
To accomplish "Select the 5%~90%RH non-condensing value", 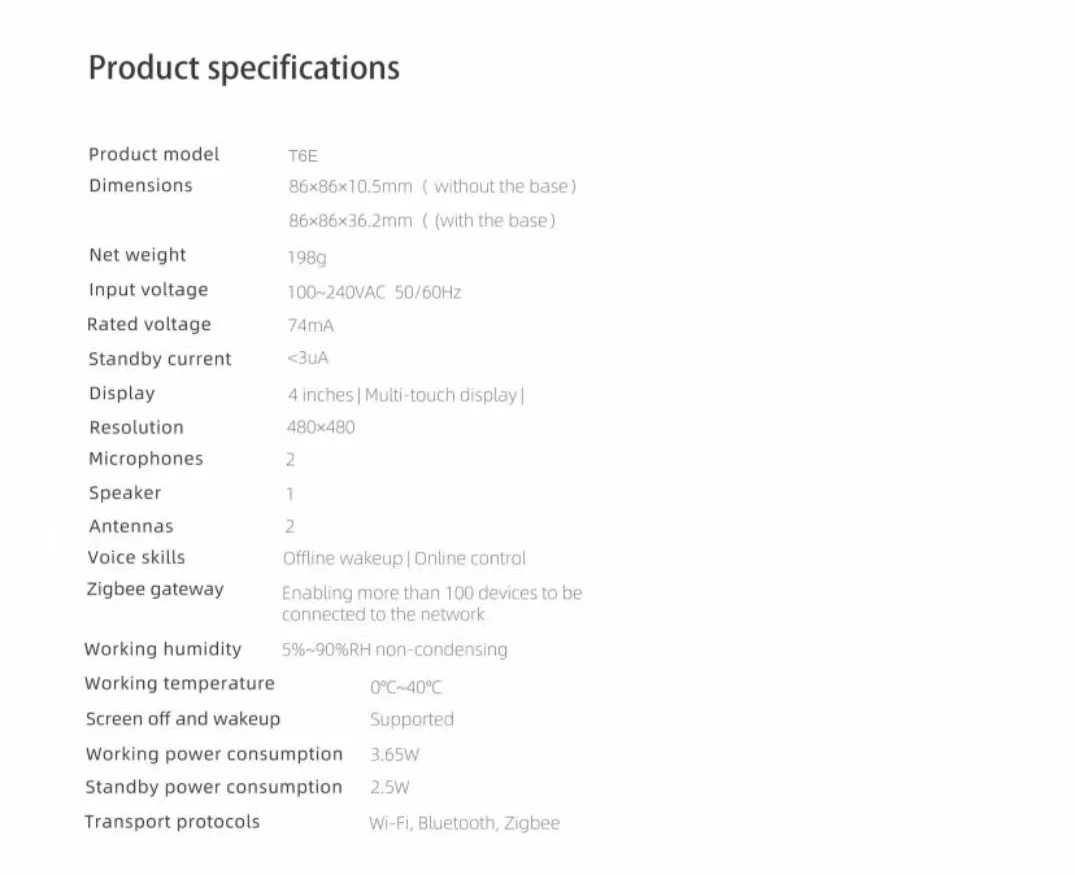I will click(x=394, y=650).
